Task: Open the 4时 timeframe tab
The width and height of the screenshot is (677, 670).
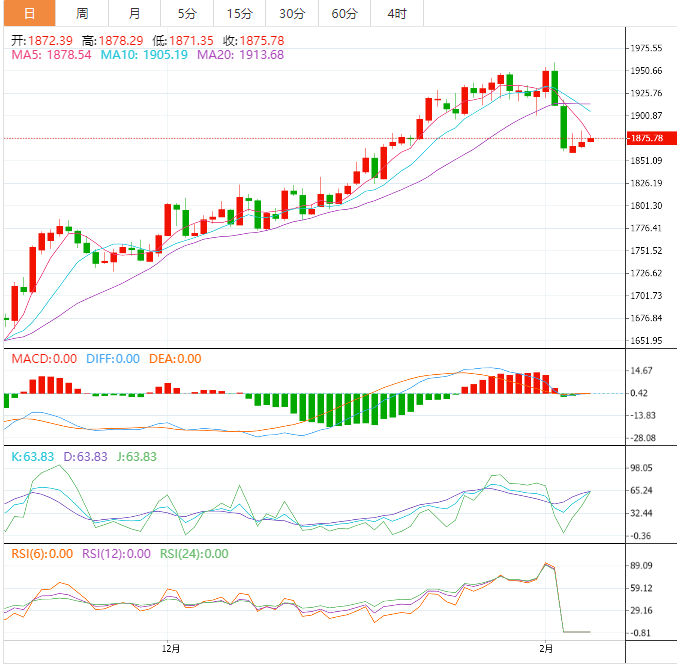Action: tap(397, 13)
